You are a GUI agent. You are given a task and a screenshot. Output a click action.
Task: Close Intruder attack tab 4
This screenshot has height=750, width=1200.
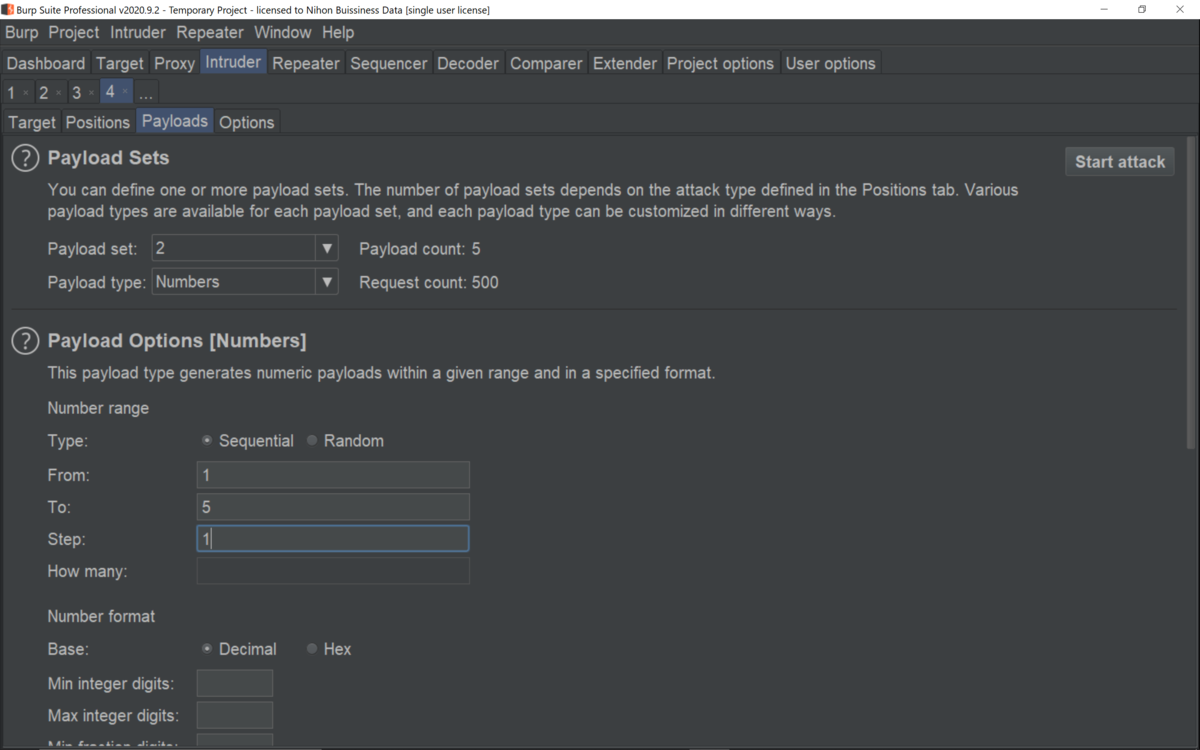click(125, 92)
